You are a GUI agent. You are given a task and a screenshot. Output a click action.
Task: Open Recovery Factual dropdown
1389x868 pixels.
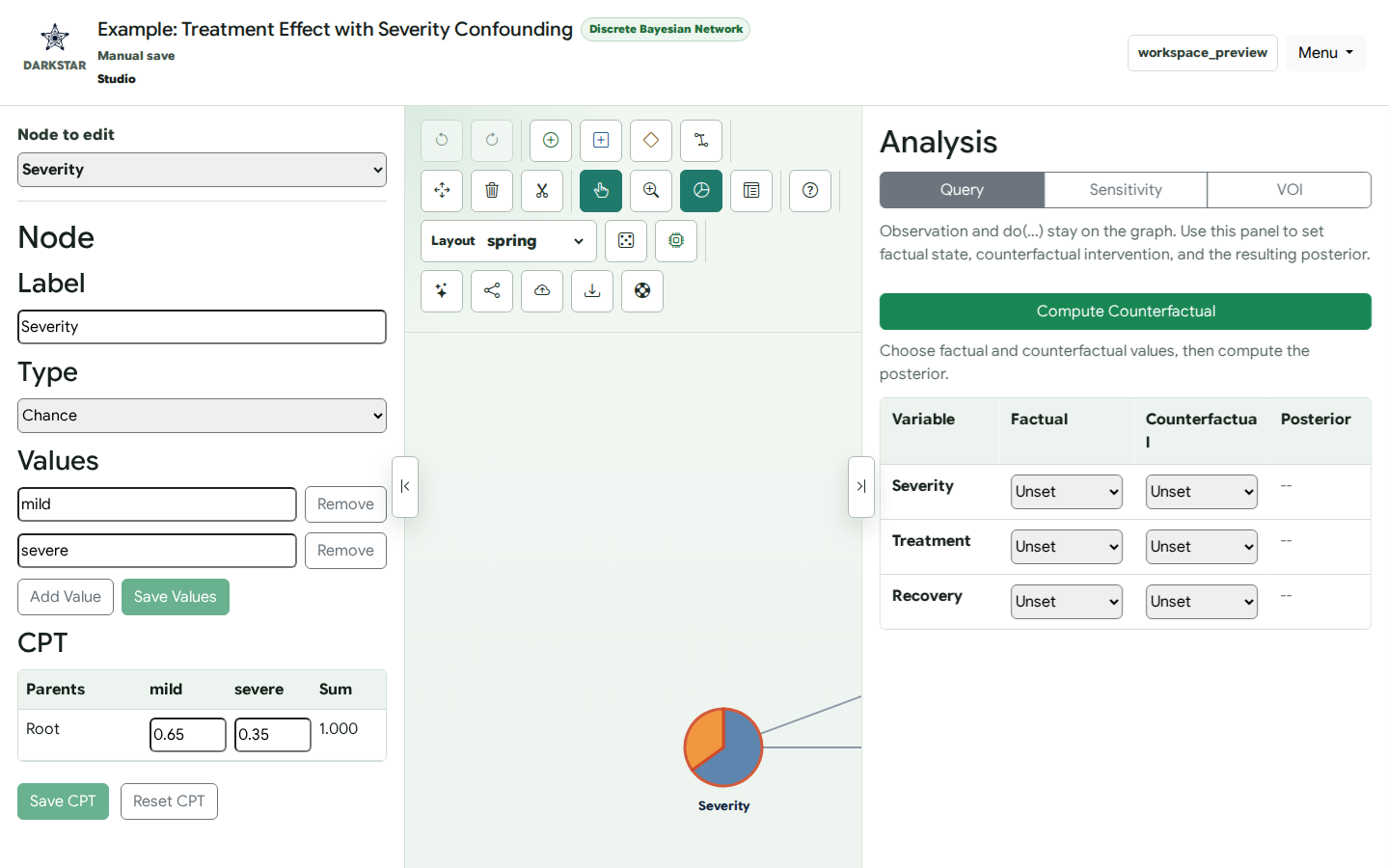tap(1067, 602)
